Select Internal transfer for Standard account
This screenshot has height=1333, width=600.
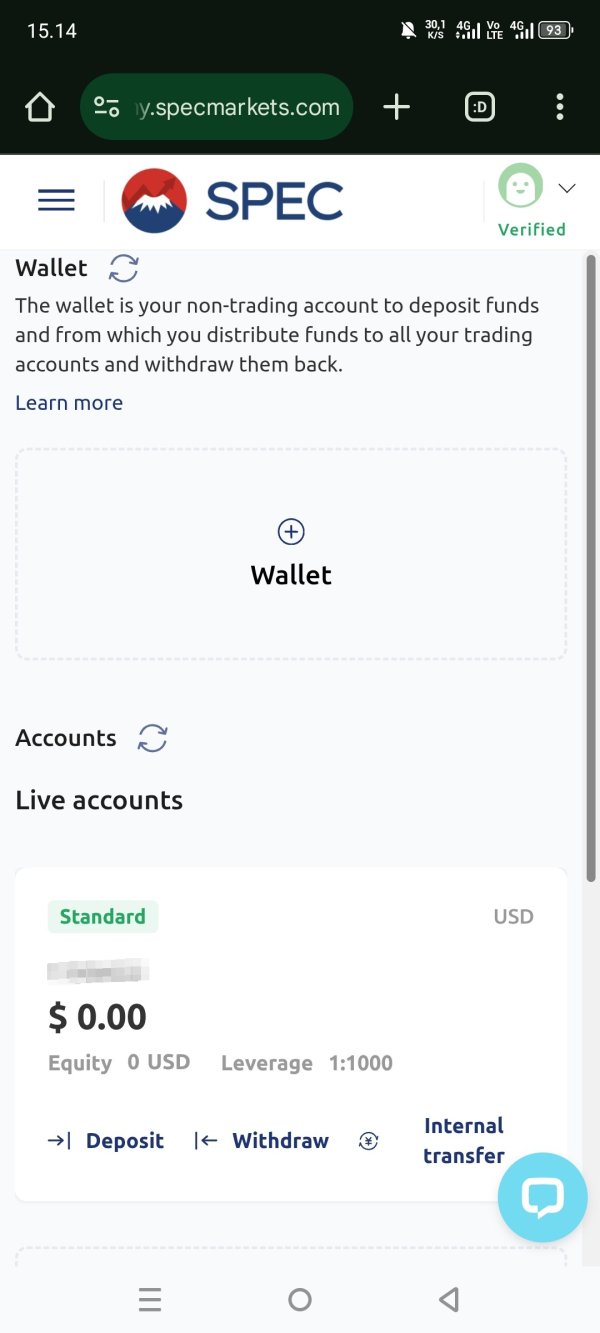click(x=463, y=1140)
